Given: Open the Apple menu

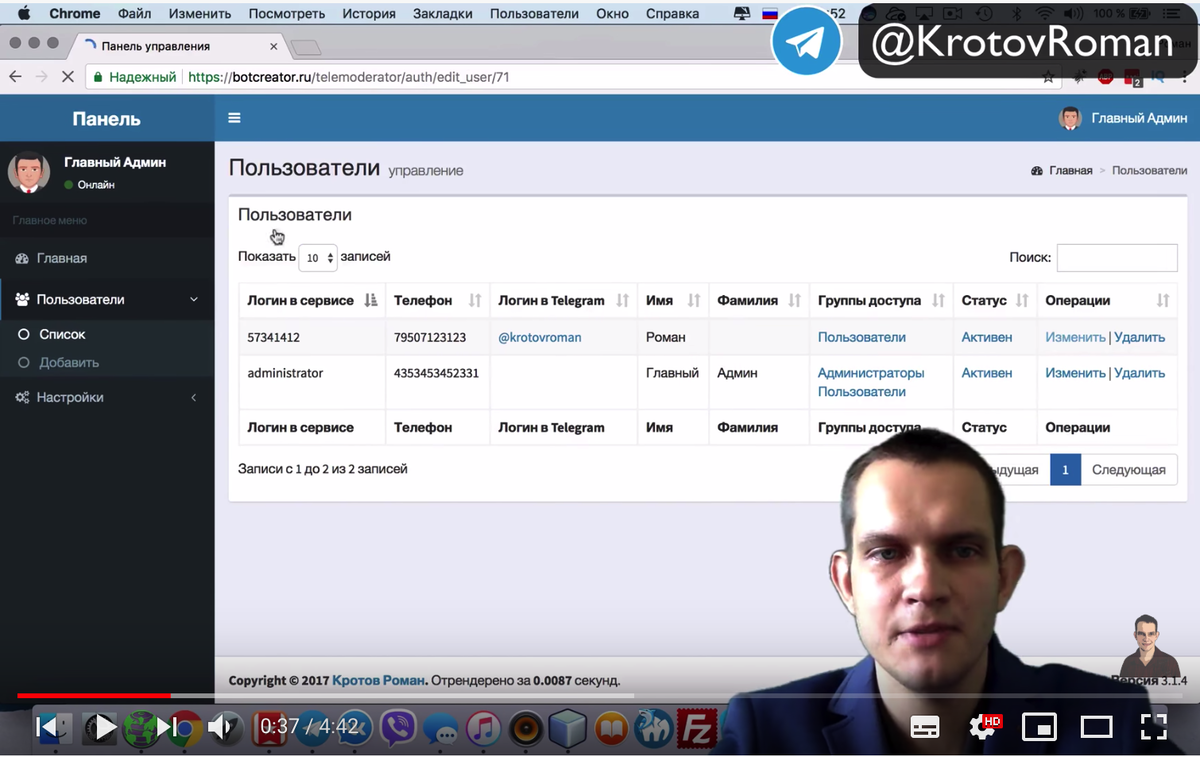Looking at the screenshot, I should [x=24, y=14].
